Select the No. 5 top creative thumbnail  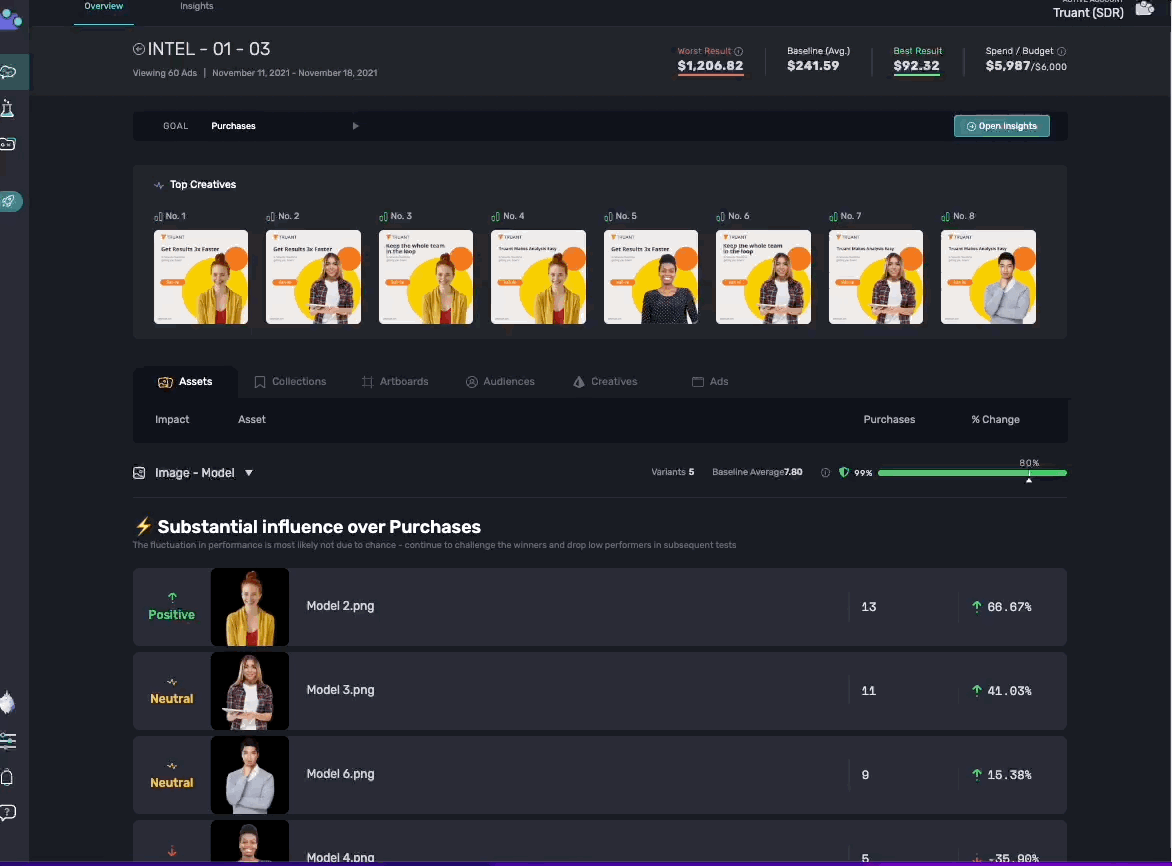point(651,277)
